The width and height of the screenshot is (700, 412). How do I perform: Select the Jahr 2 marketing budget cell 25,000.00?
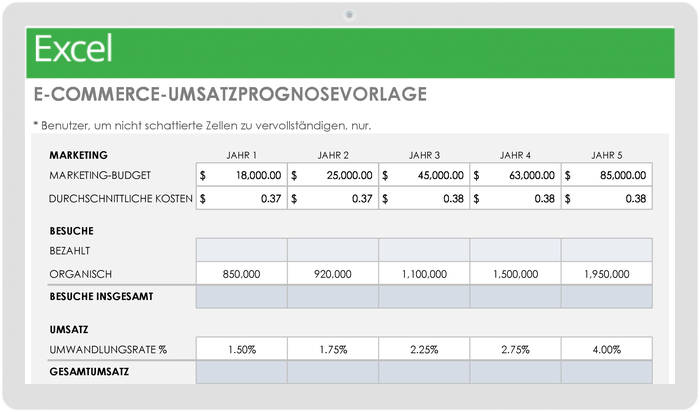point(333,175)
